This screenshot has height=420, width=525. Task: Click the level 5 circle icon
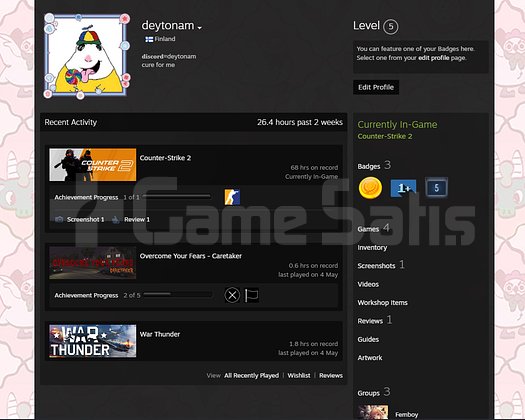pos(391,26)
